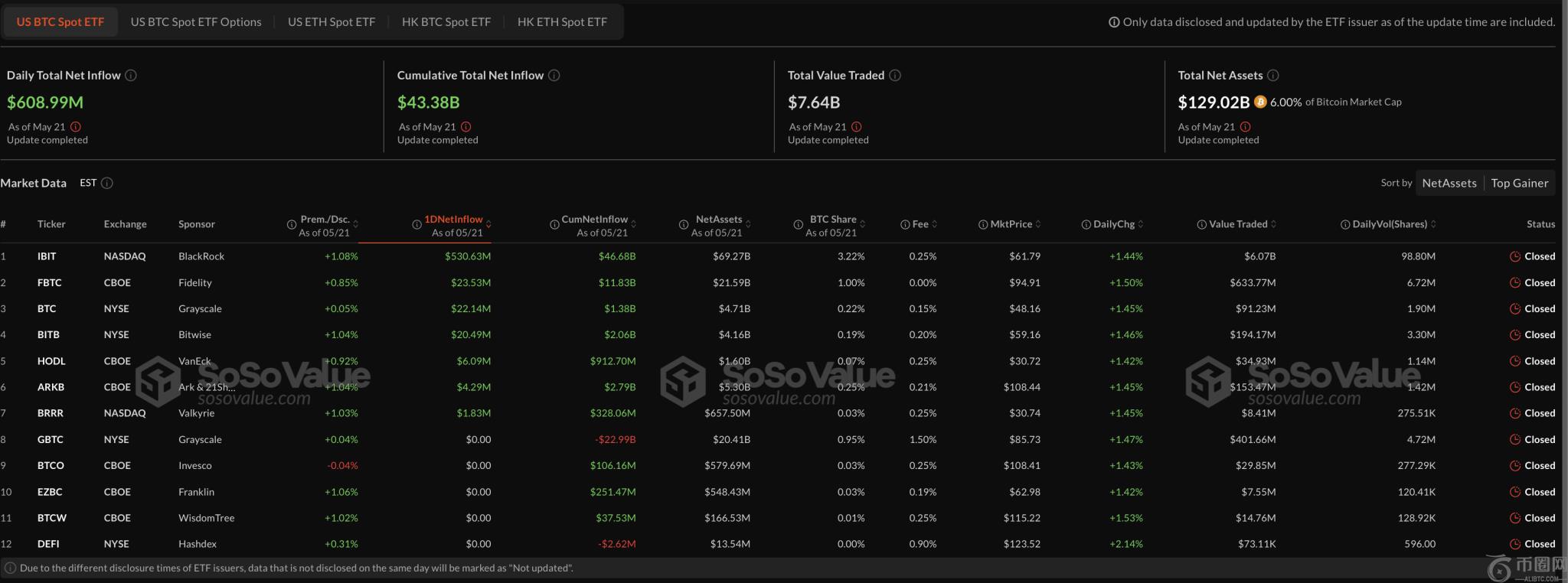Switch to HK BTC Spot ETF tab
The height and width of the screenshot is (583, 1568).
click(446, 21)
